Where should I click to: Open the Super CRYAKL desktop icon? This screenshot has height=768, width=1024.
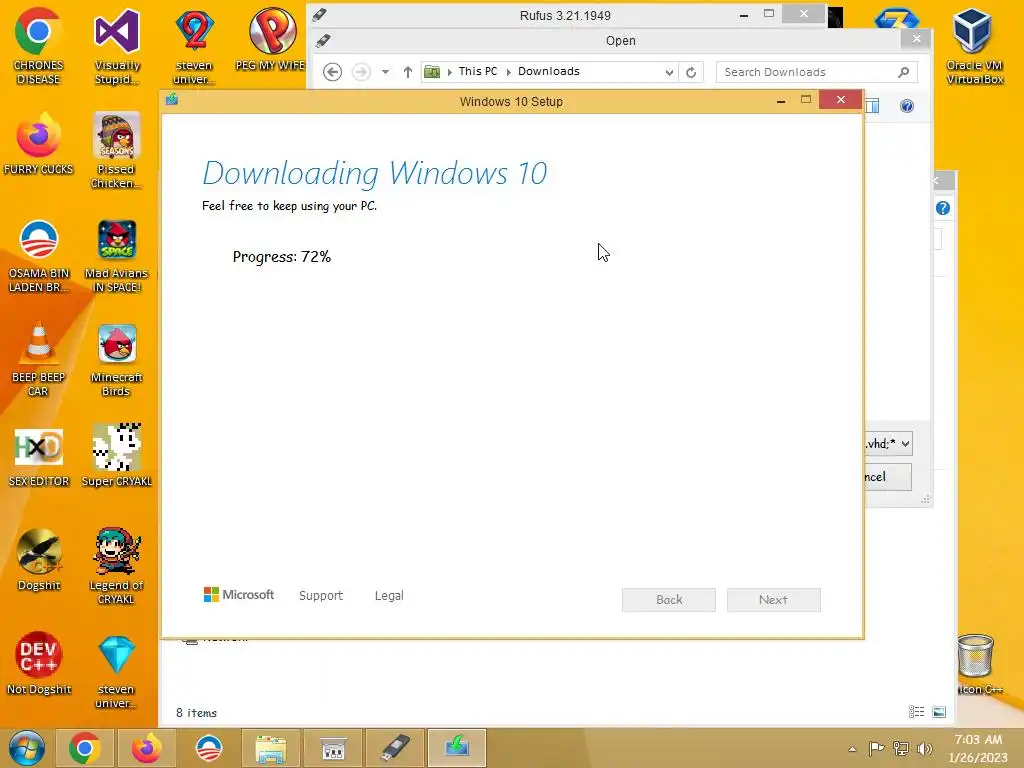(x=117, y=455)
